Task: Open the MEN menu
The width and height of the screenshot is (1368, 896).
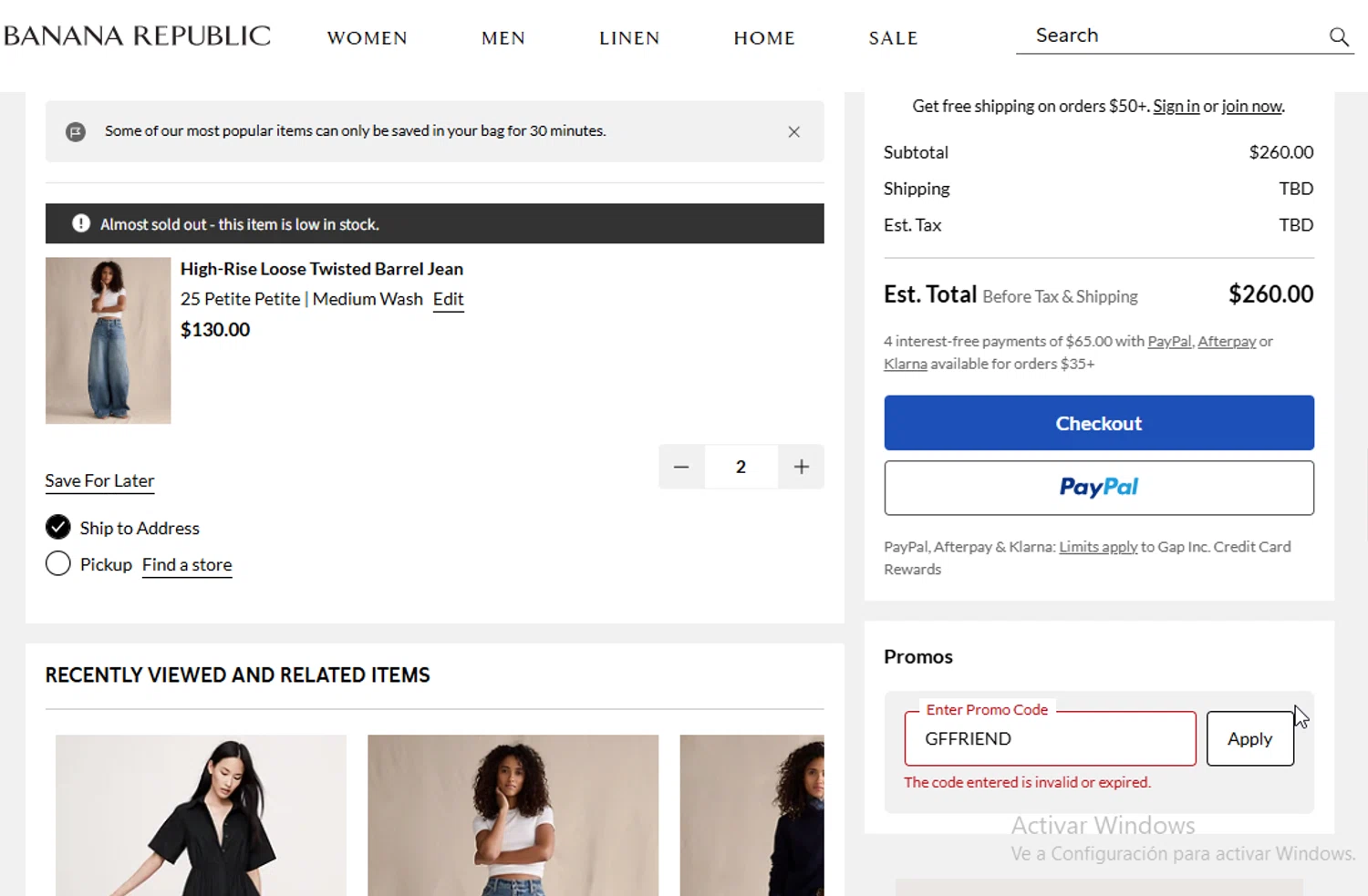Action: pos(503,37)
